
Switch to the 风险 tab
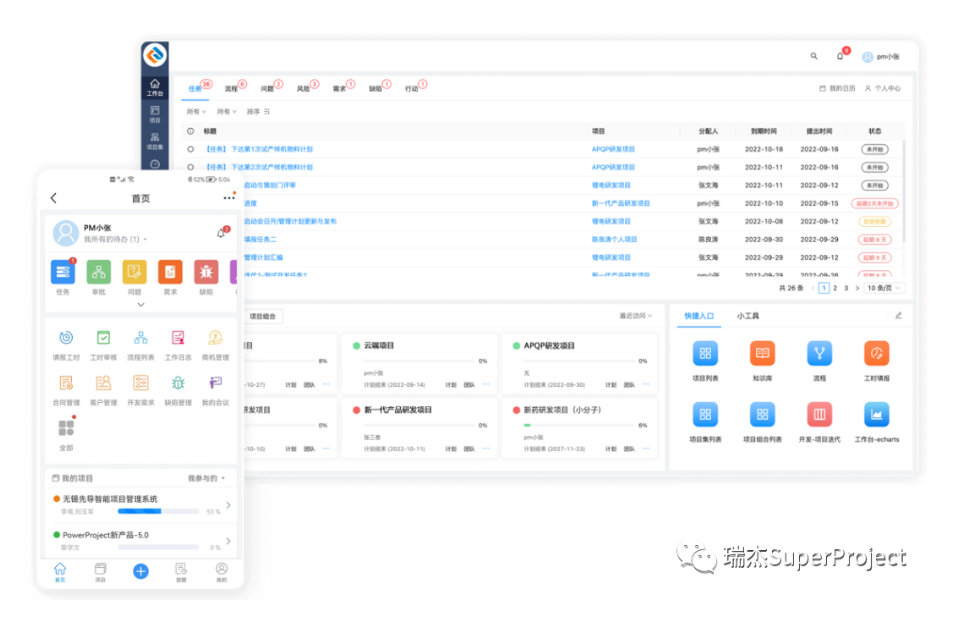[303, 88]
